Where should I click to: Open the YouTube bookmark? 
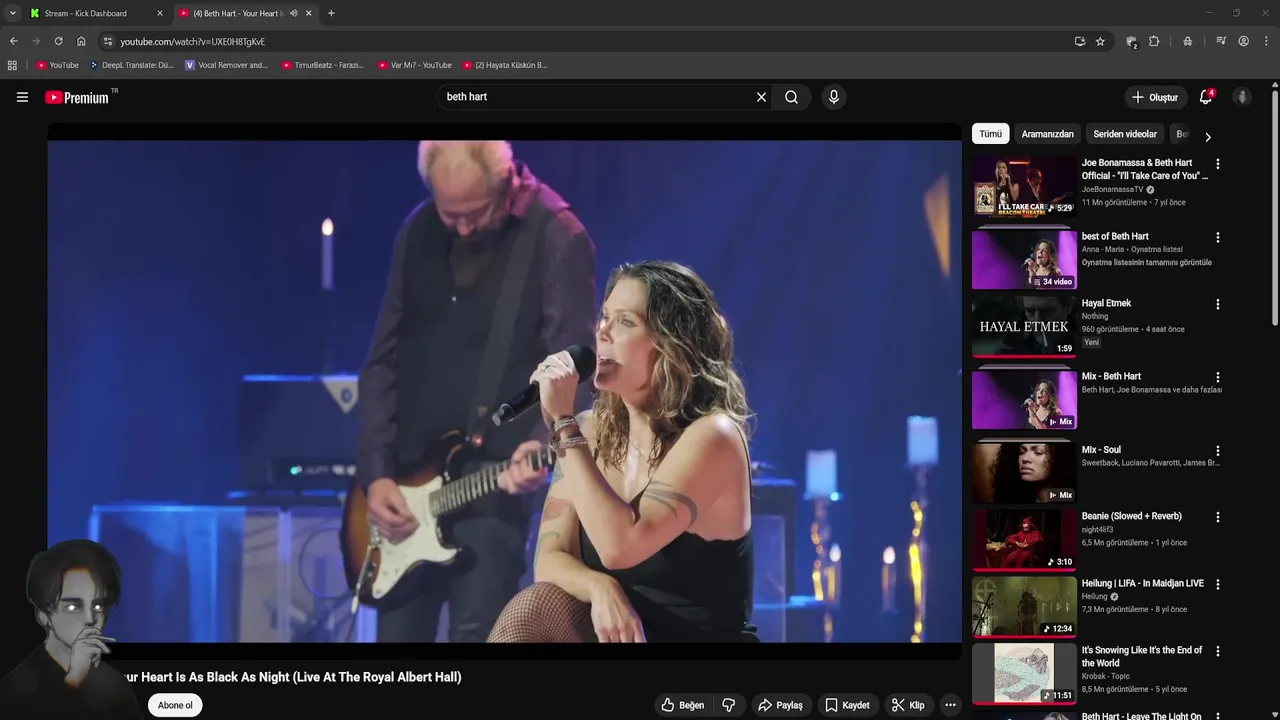point(57,65)
